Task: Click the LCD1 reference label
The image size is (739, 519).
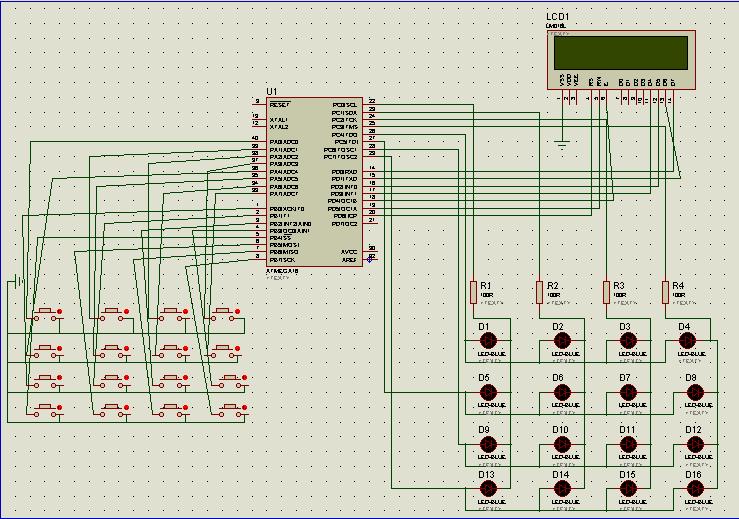Action: 558,16
